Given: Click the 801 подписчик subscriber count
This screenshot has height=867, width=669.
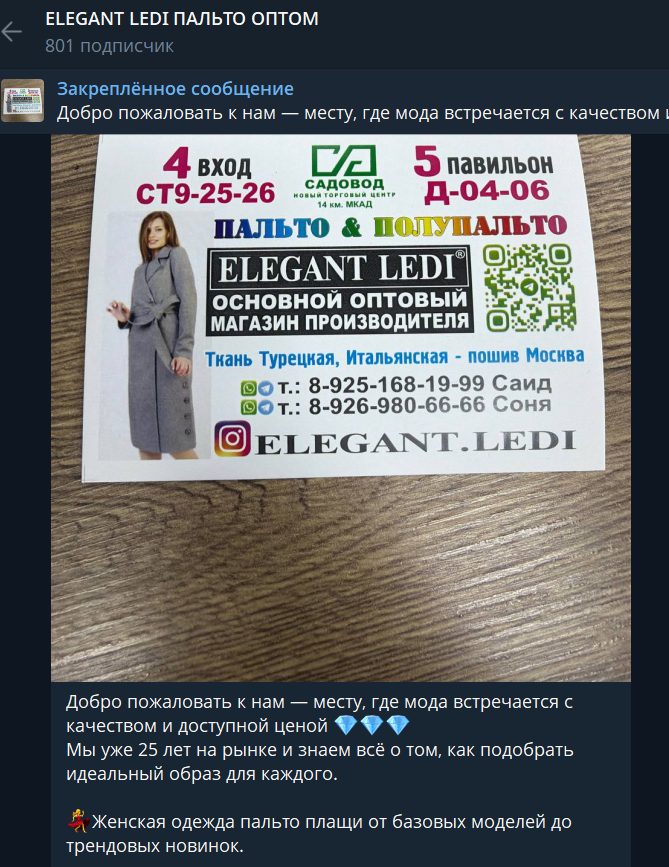Looking at the screenshot, I should (x=109, y=45).
